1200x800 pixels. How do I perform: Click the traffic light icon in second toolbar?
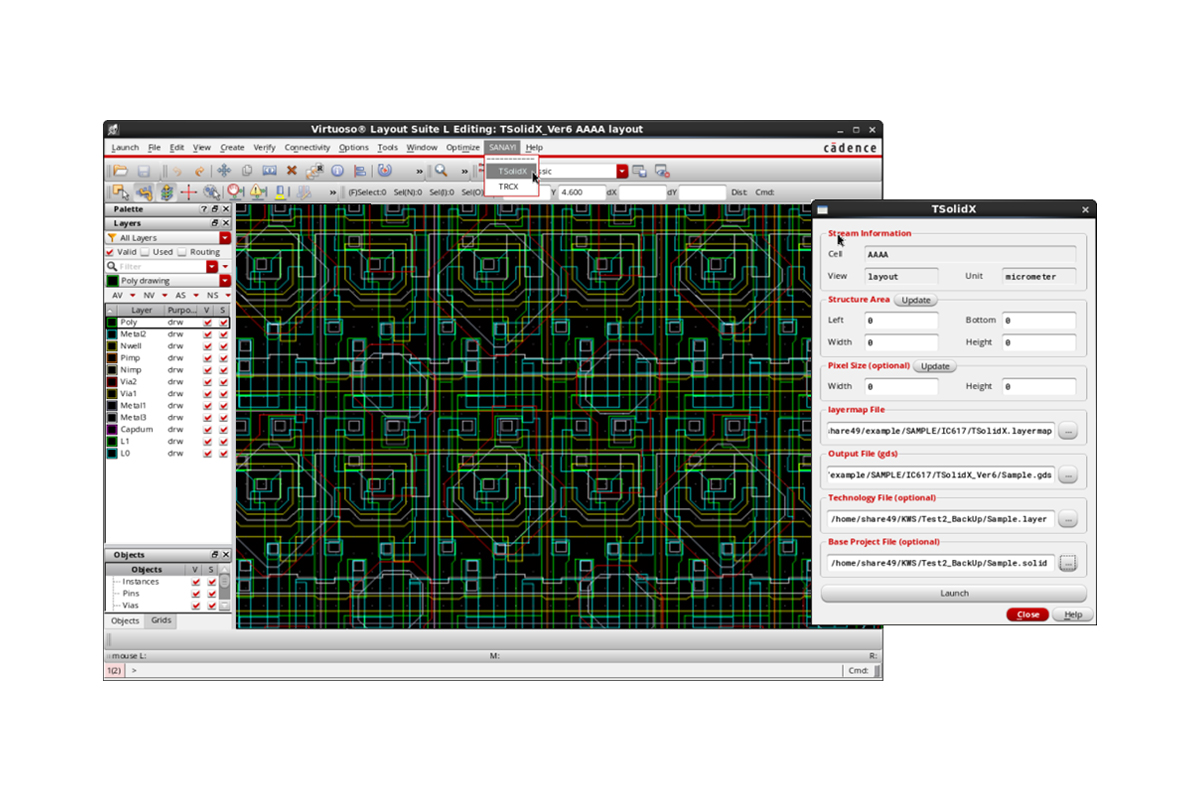tap(166, 191)
